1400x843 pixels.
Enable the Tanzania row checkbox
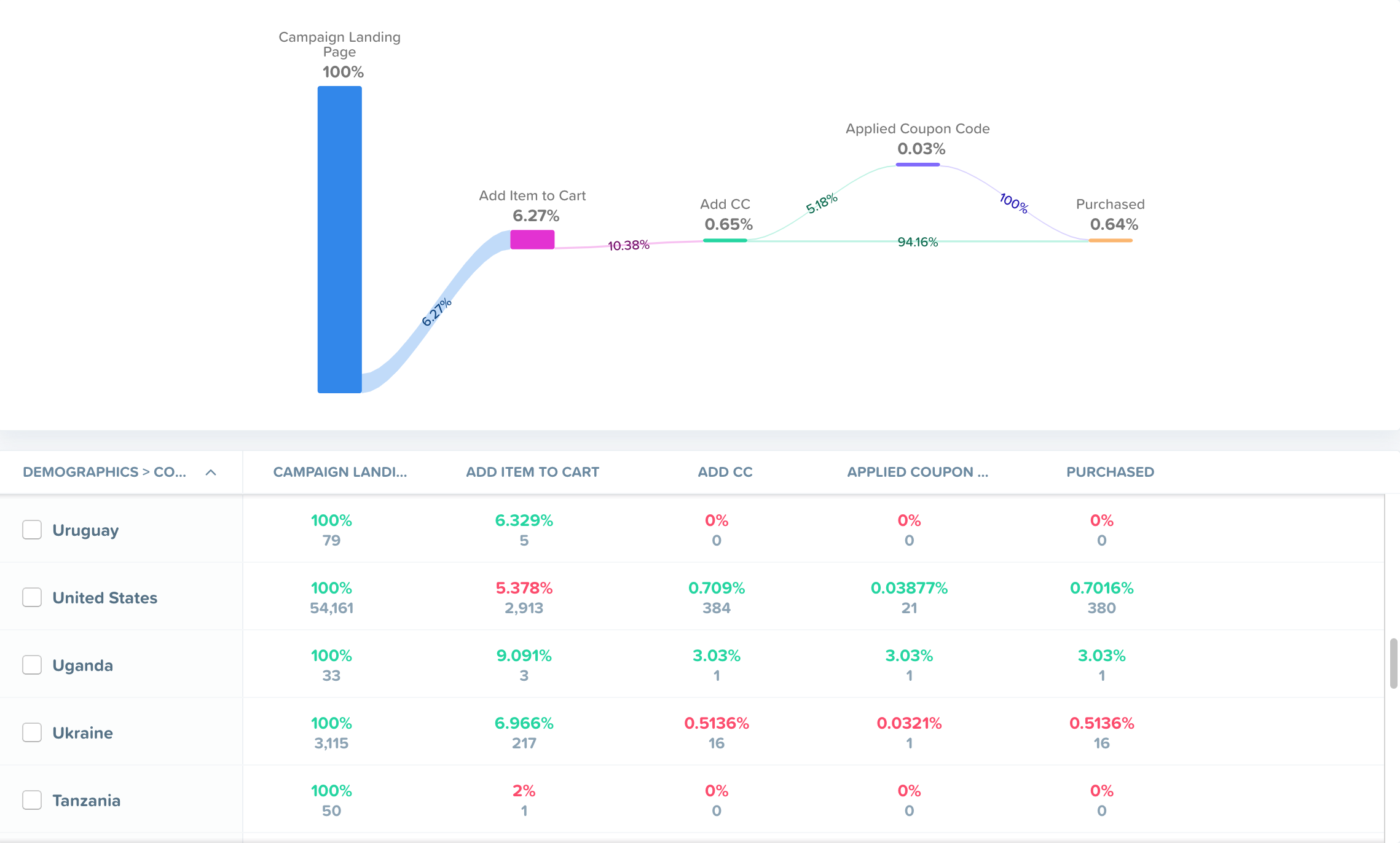click(32, 800)
